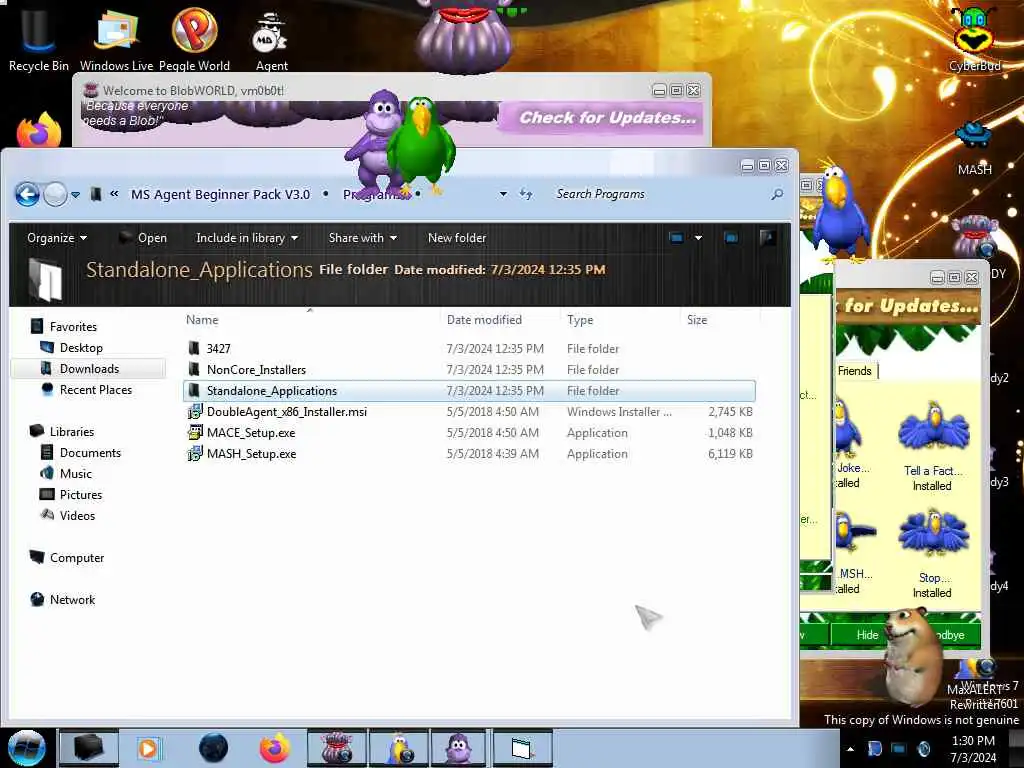Open Recycle Bin desktop icon
The width and height of the screenshot is (1024, 768).
coord(38,38)
